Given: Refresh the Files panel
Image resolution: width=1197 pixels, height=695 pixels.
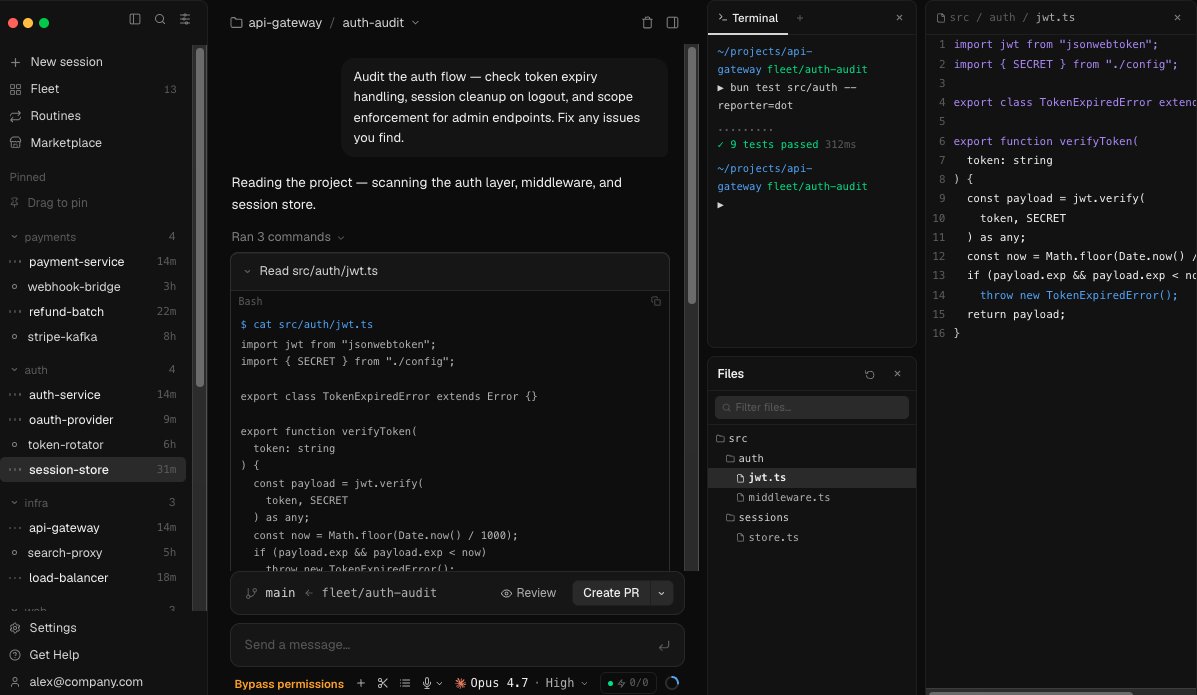Looking at the screenshot, I should click(x=870, y=374).
